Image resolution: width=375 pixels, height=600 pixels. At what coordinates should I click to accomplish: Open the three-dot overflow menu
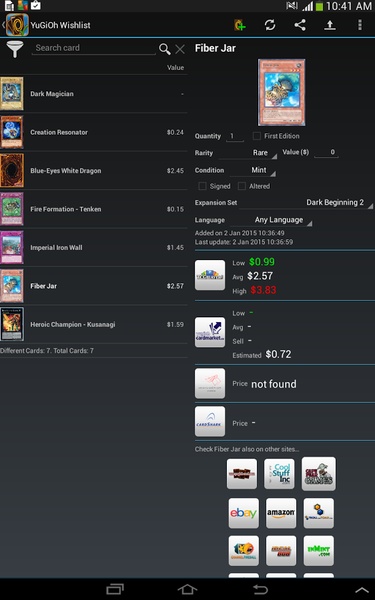coord(360,25)
